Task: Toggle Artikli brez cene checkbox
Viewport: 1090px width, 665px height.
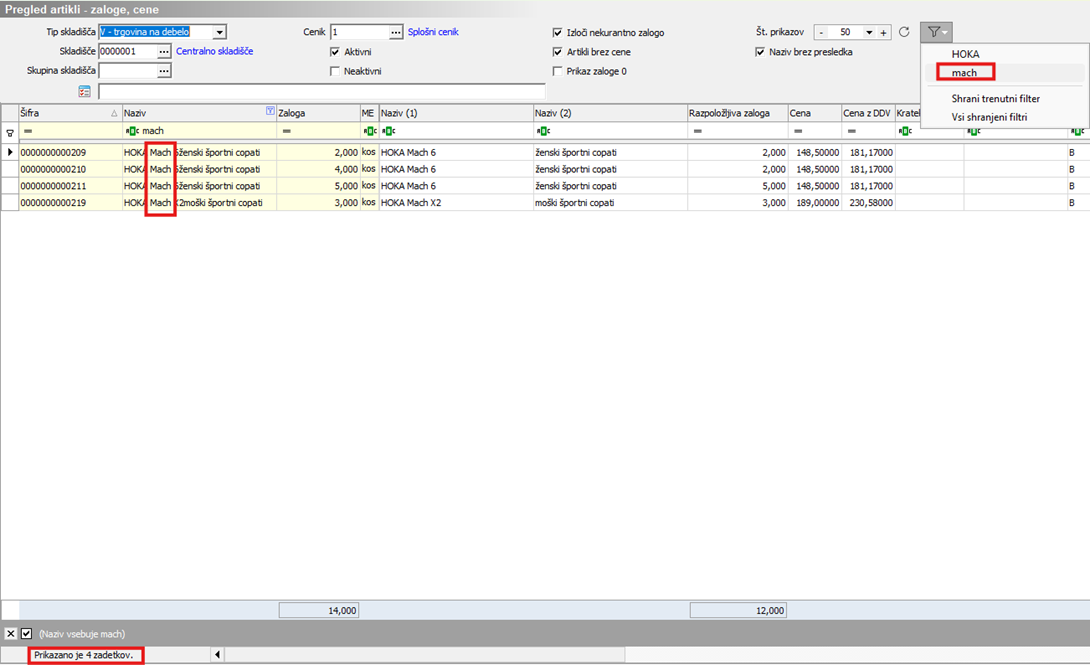Action: pyautogui.click(x=558, y=51)
